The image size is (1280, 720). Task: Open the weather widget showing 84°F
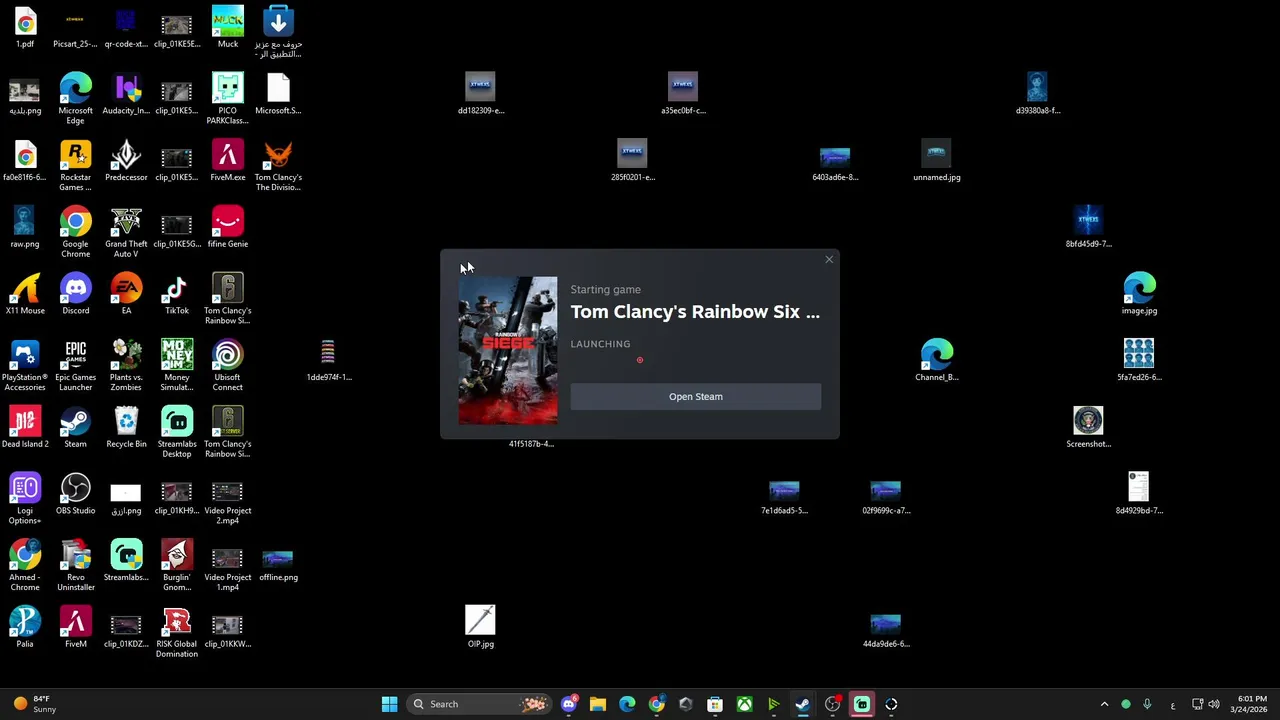point(33,704)
